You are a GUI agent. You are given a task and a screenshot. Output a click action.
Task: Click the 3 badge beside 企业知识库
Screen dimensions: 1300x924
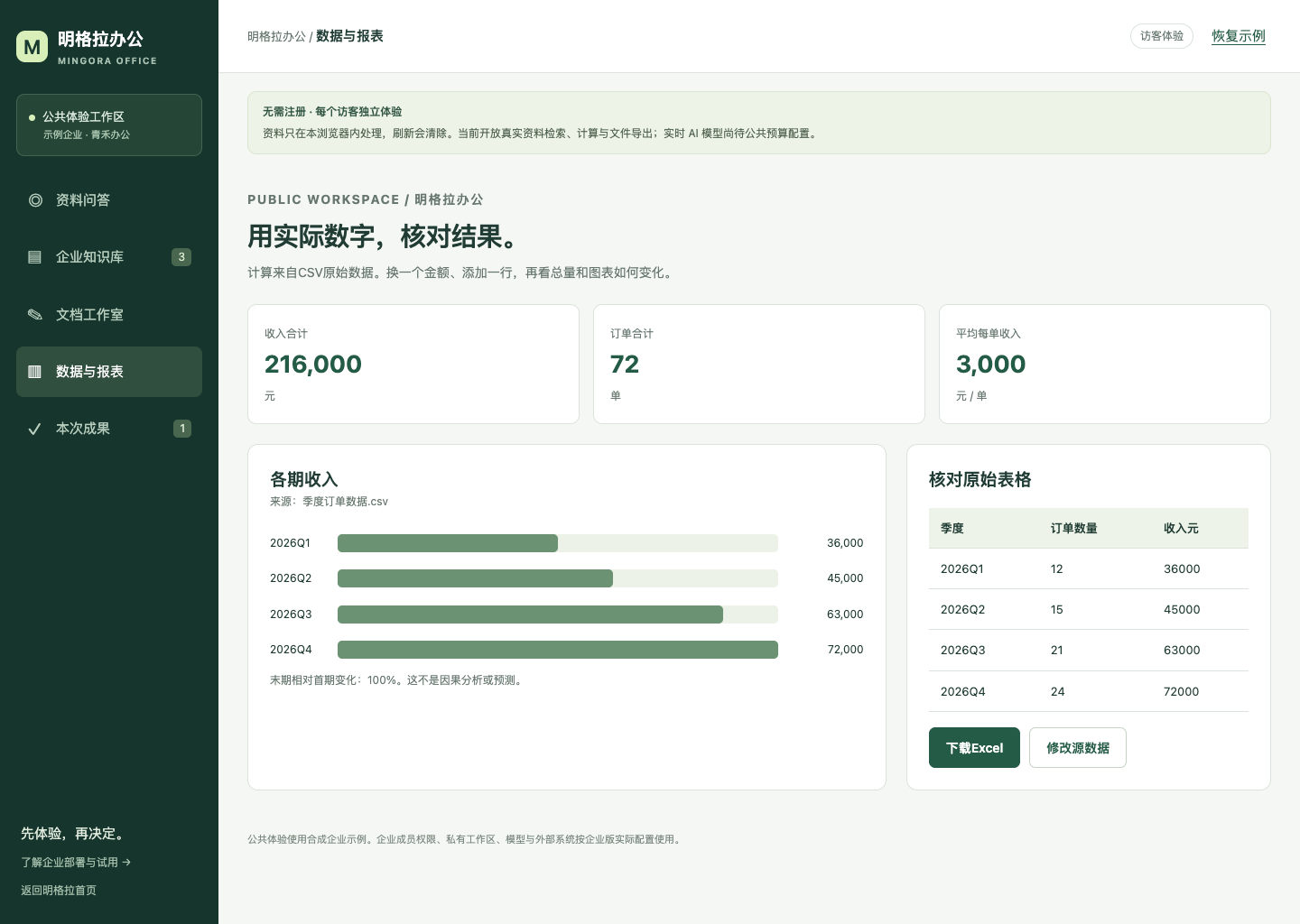click(x=181, y=257)
